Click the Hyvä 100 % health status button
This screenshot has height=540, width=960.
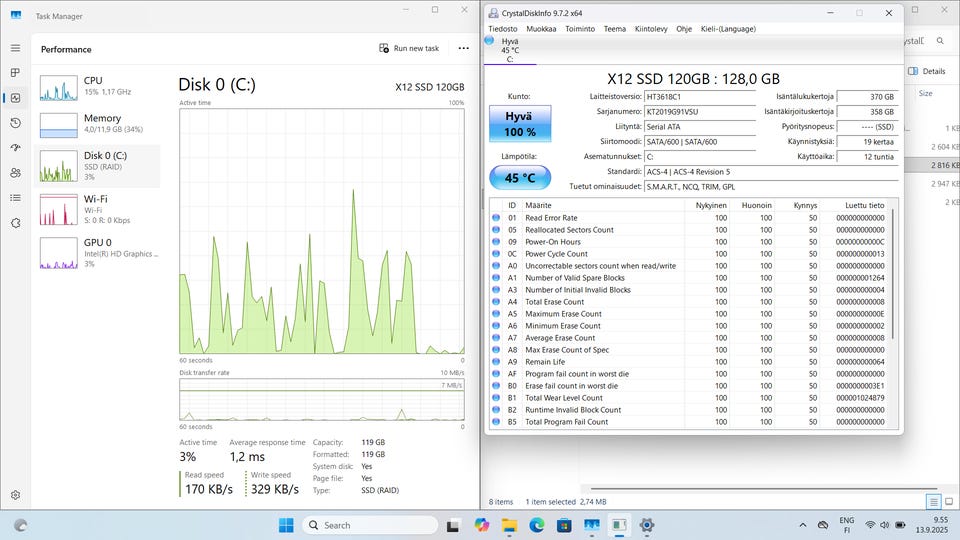pos(520,124)
